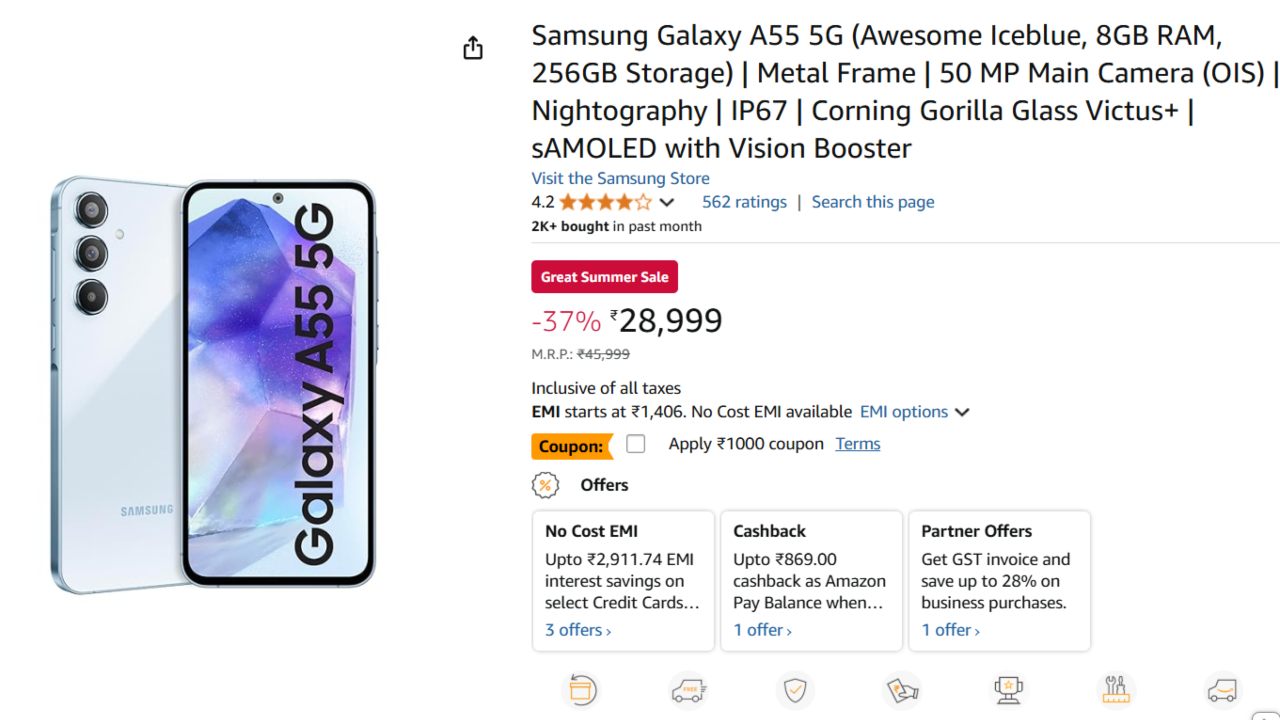Click the warranty shield icon

coord(795,690)
